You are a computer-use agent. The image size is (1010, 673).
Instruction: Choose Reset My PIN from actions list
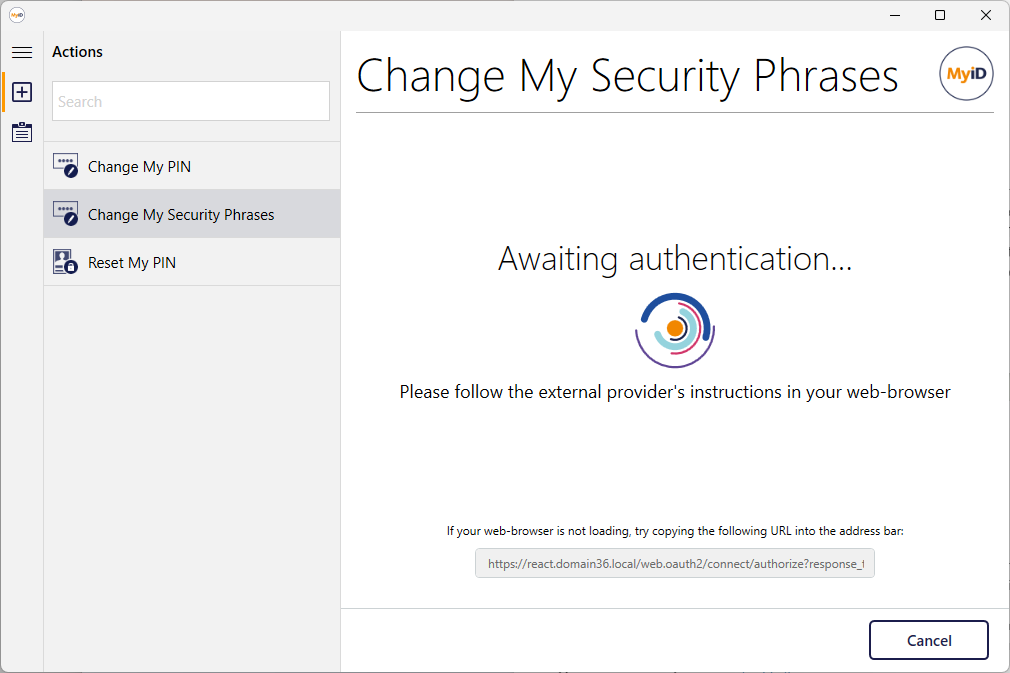click(x=192, y=262)
